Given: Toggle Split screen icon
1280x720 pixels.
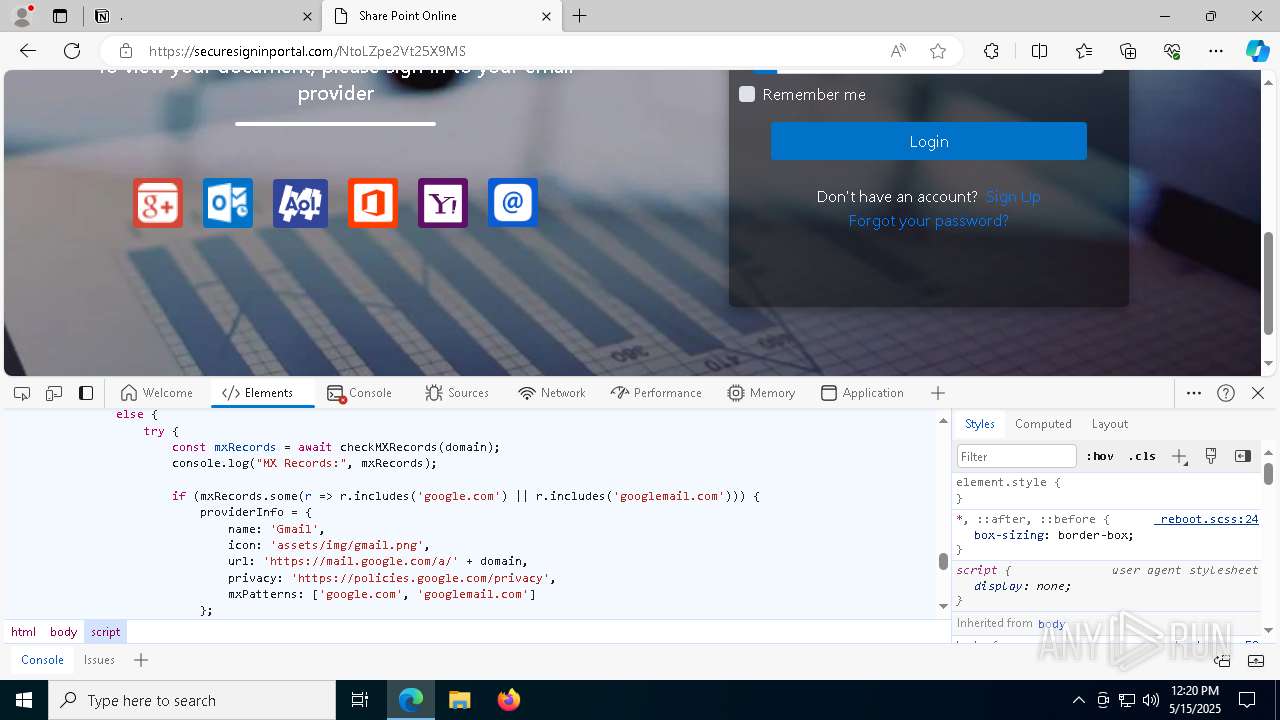Looking at the screenshot, I should point(1039,51).
